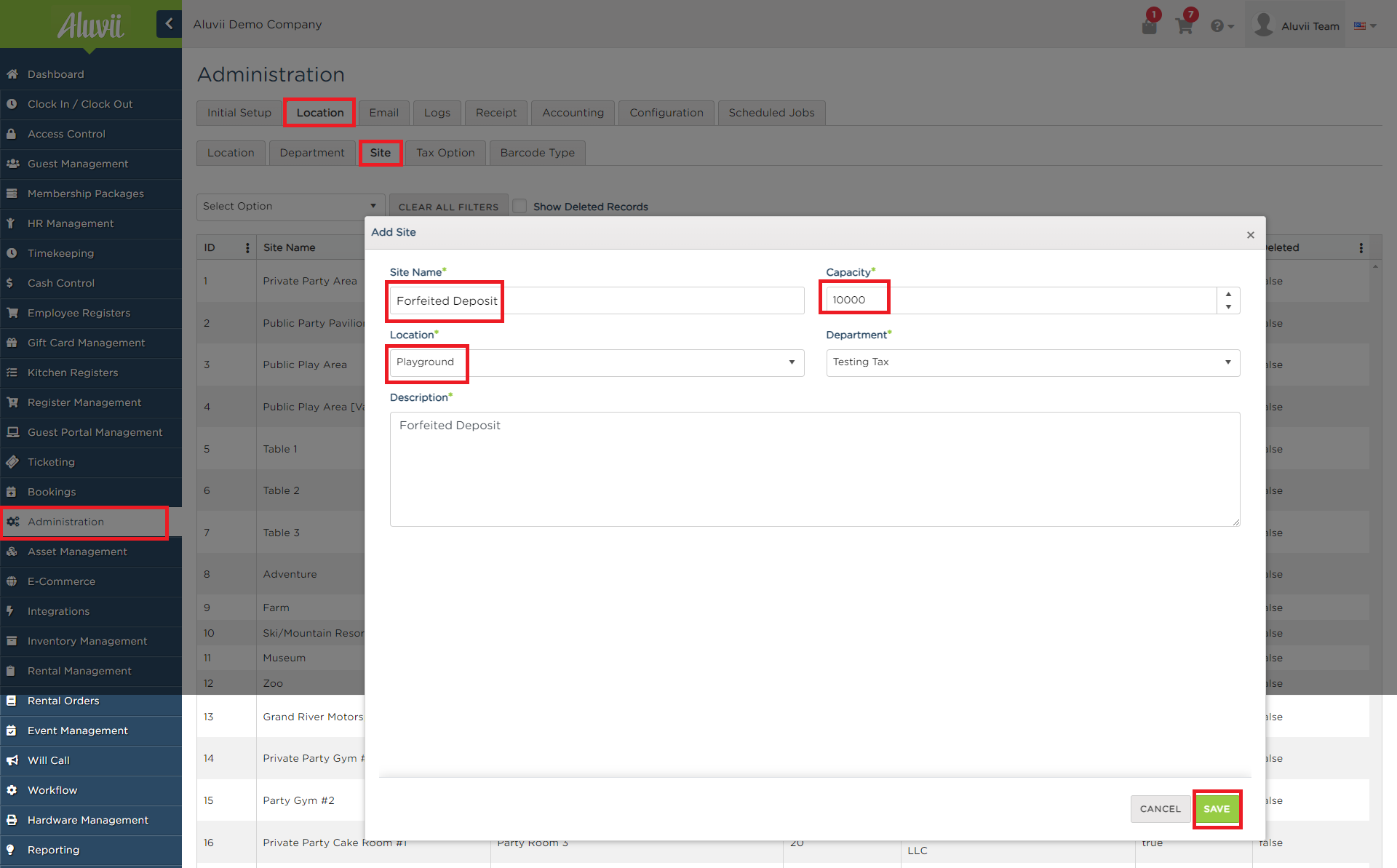Click the Access Control lock icon

tap(12, 134)
